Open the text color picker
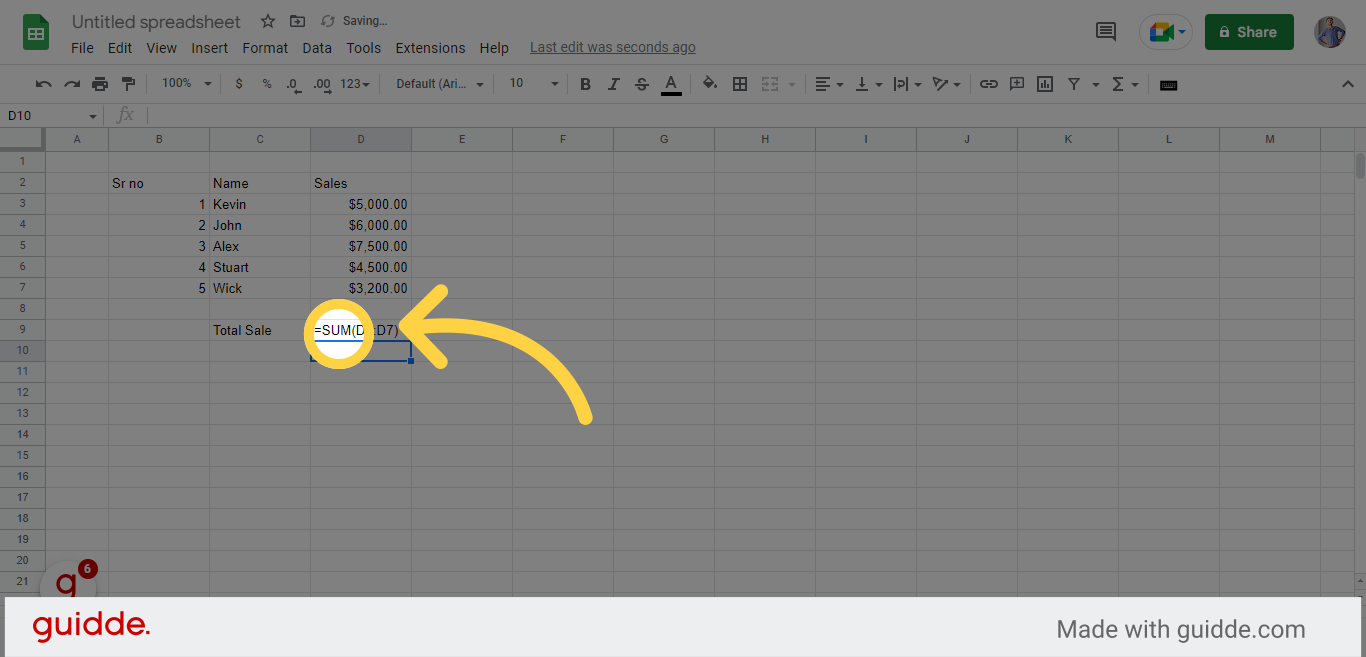Screen dimensions: 1366x657 pyautogui.click(x=671, y=84)
